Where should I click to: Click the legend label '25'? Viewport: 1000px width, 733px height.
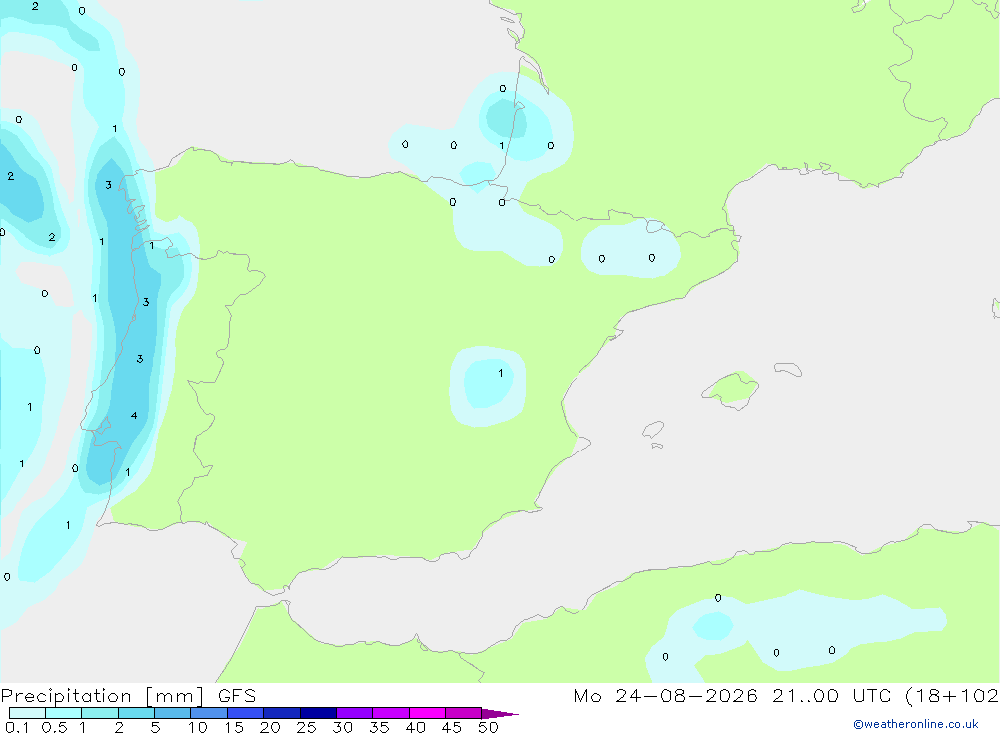(306, 727)
